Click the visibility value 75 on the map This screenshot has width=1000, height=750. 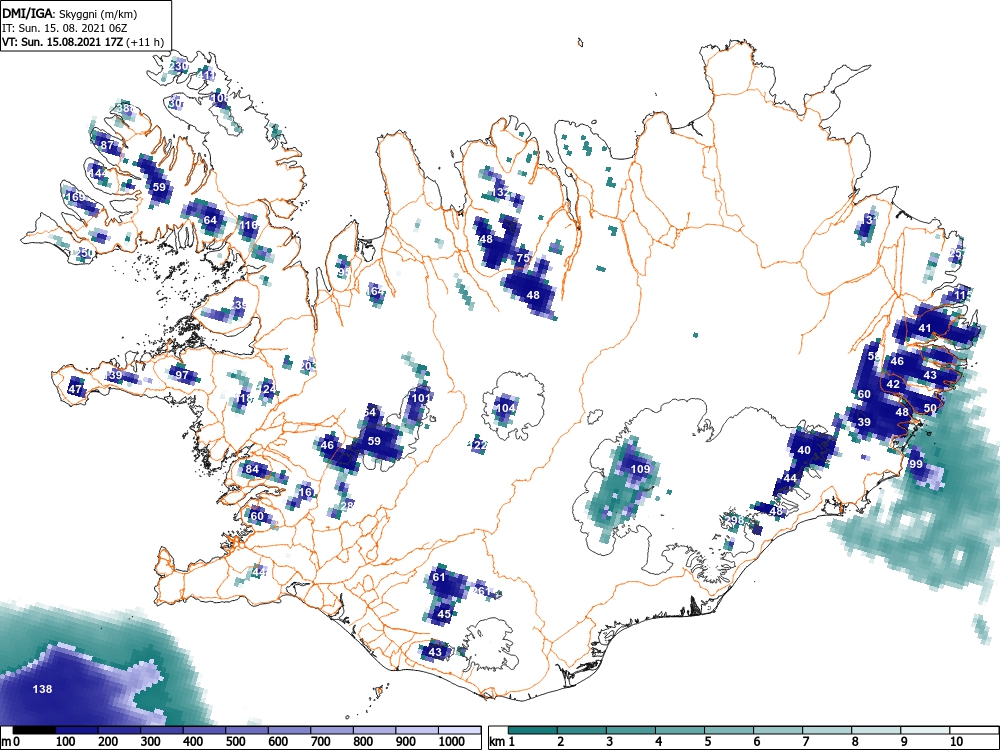click(x=523, y=258)
